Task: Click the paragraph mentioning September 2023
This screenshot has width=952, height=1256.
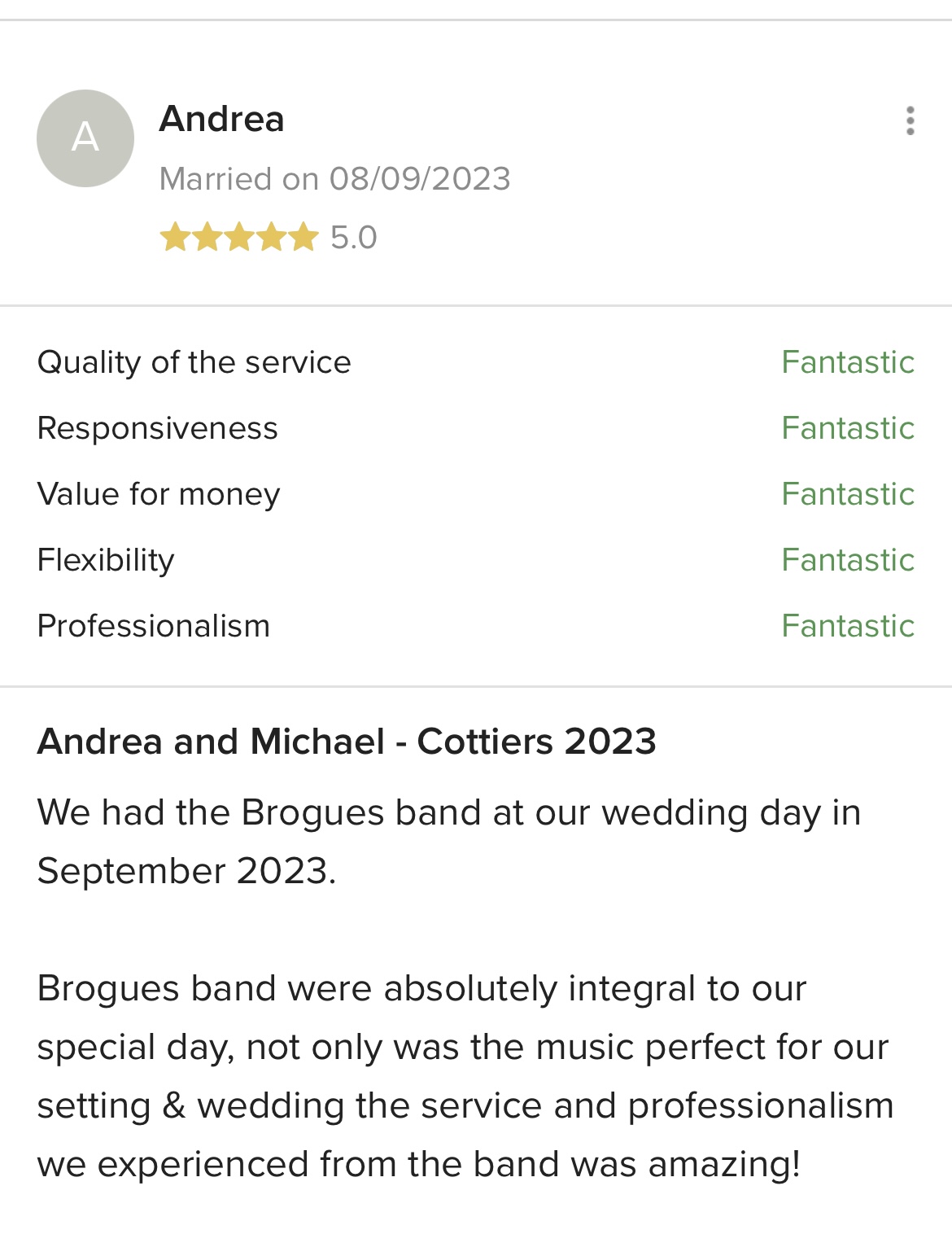Action: [449, 842]
